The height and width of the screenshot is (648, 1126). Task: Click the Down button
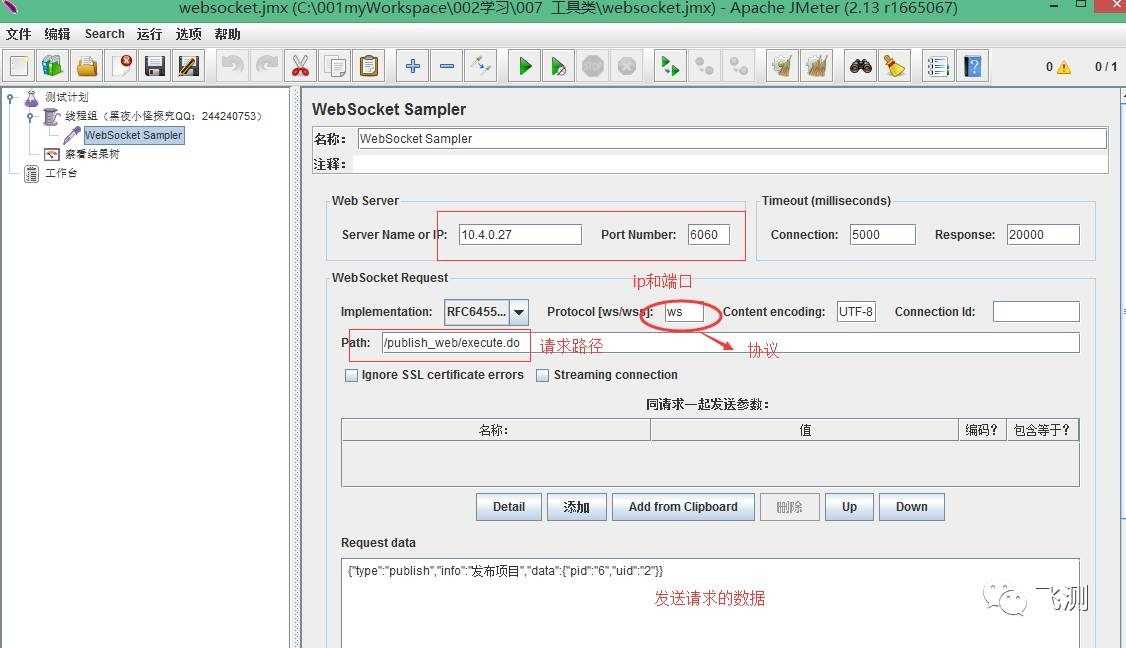pos(911,507)
